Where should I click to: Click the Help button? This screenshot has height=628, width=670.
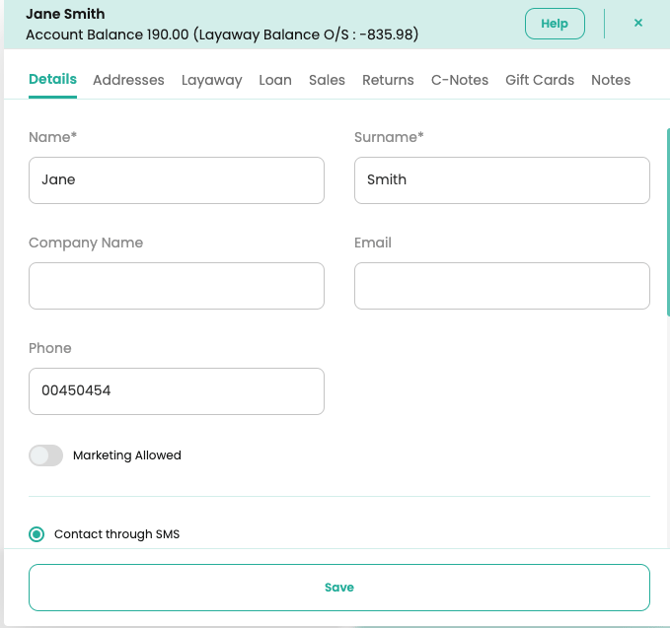554,24
